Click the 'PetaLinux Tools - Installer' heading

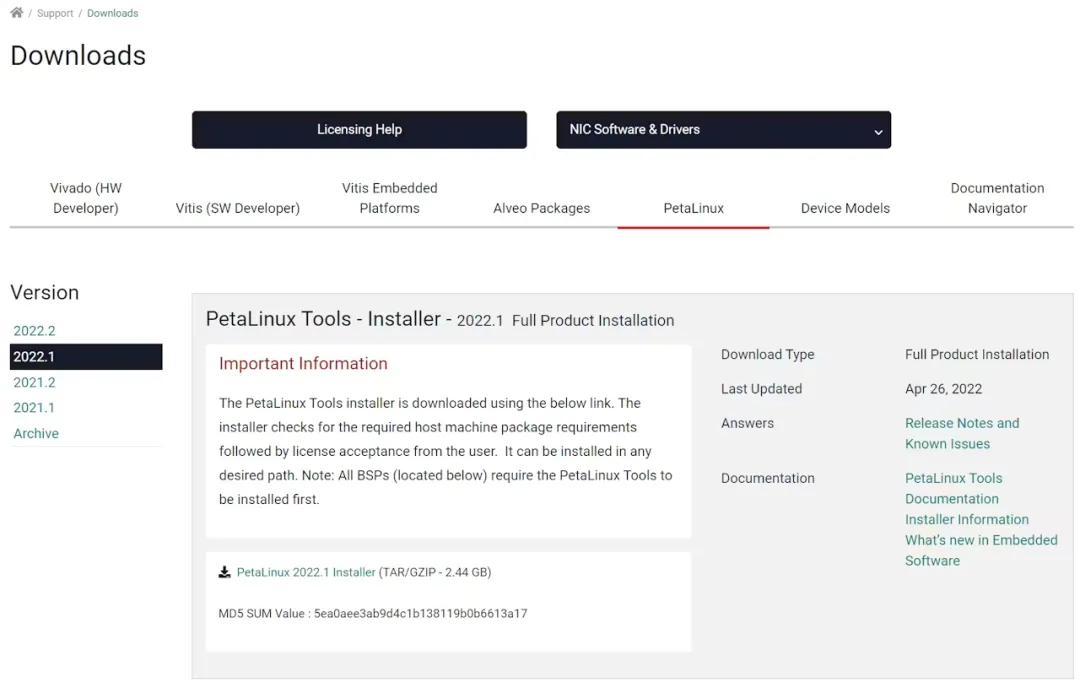(x=323, y=319)
